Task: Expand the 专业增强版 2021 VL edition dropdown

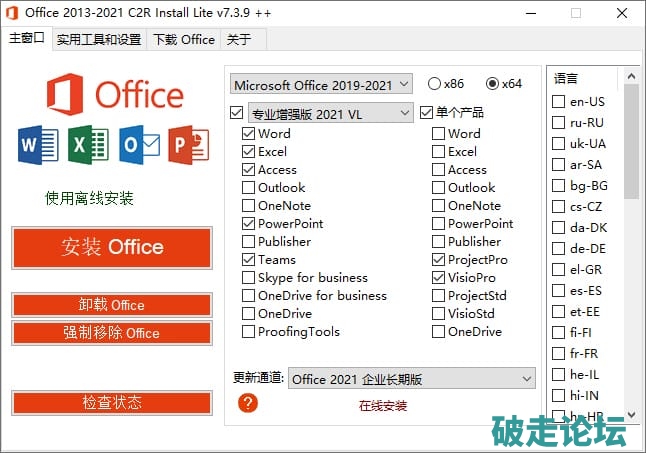Action: click(x=330, y=114)
